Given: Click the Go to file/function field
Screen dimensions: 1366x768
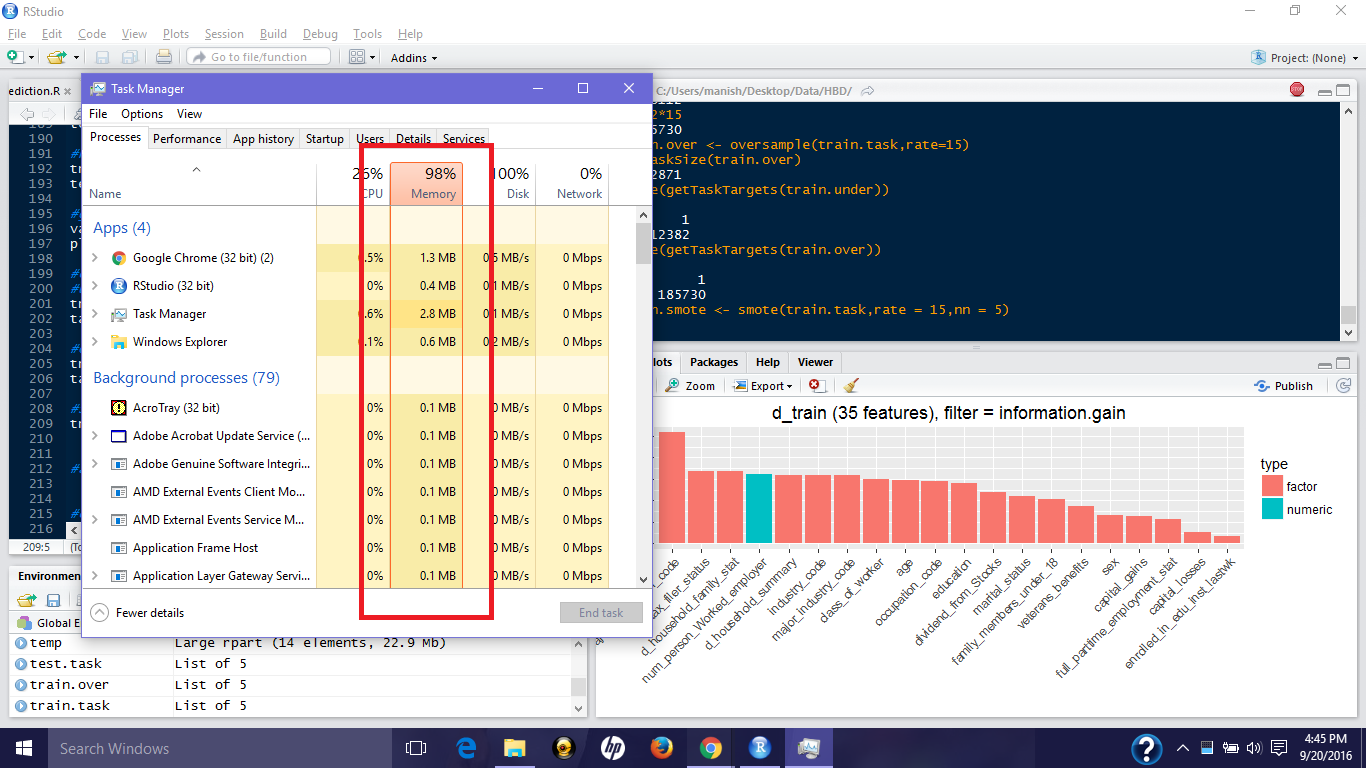Looking at the screenshot, I should tap(259, 57).
